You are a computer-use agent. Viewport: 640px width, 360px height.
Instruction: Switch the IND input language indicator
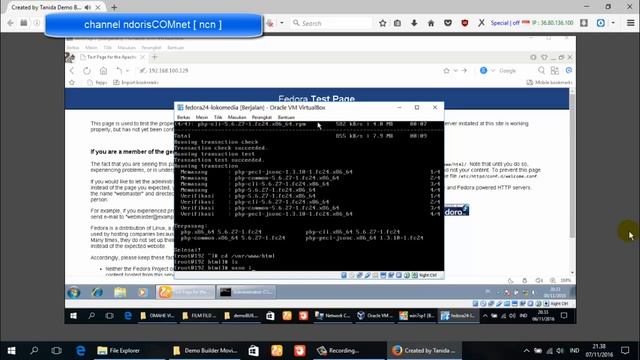coord(574,351)
